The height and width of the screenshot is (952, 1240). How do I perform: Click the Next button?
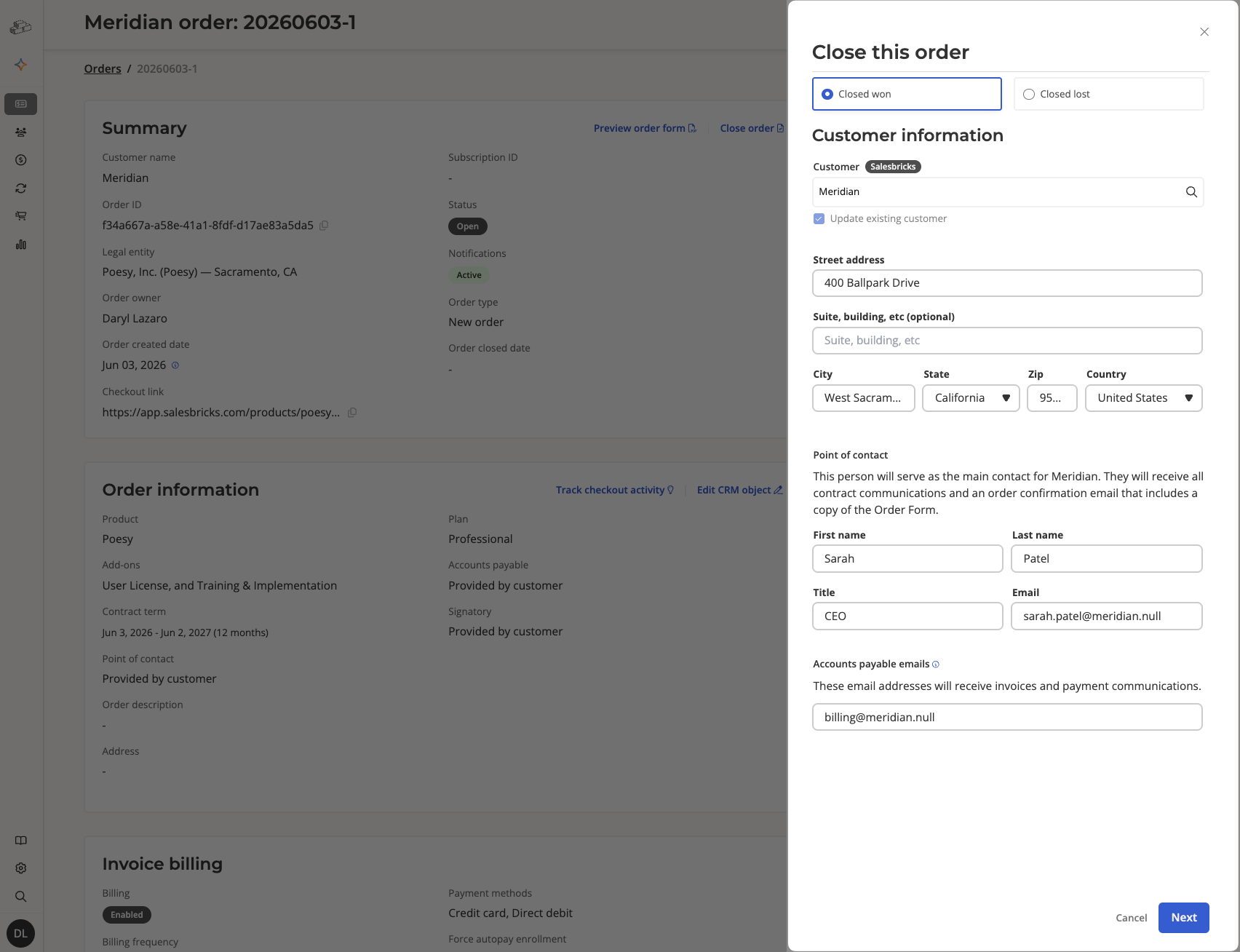[1183, 918]
